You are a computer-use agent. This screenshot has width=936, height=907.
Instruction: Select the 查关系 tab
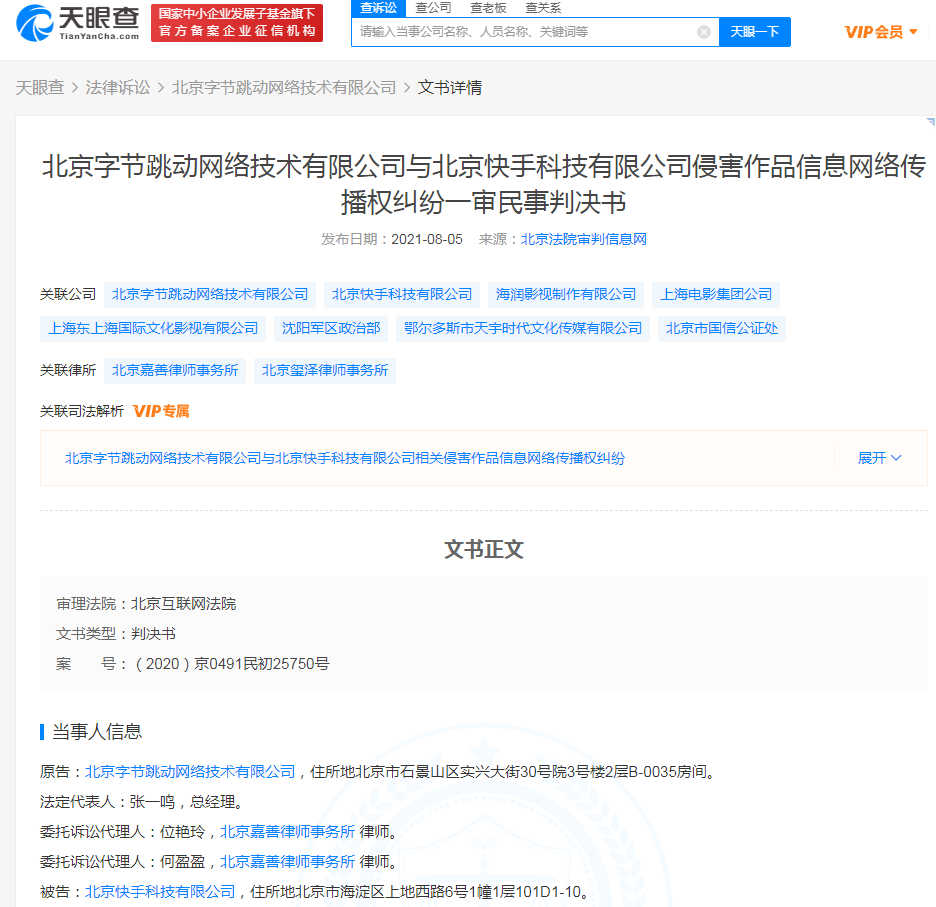pos(542,8)
